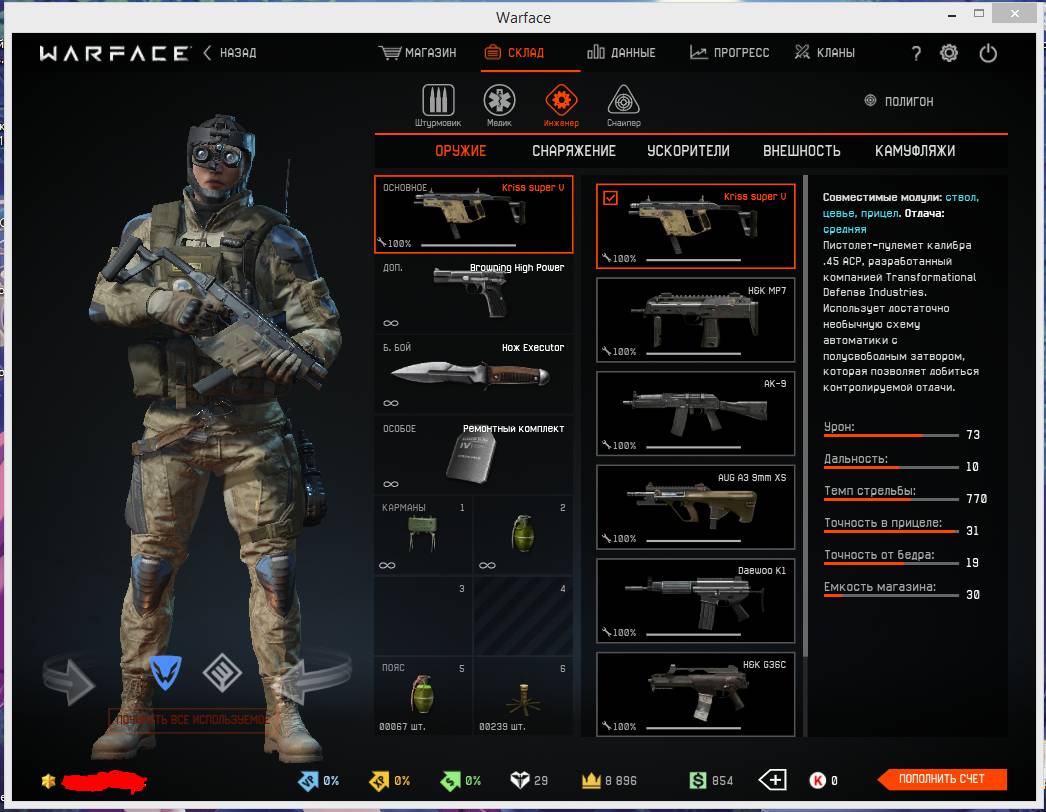Click the прицел module link

pos(879,214)
